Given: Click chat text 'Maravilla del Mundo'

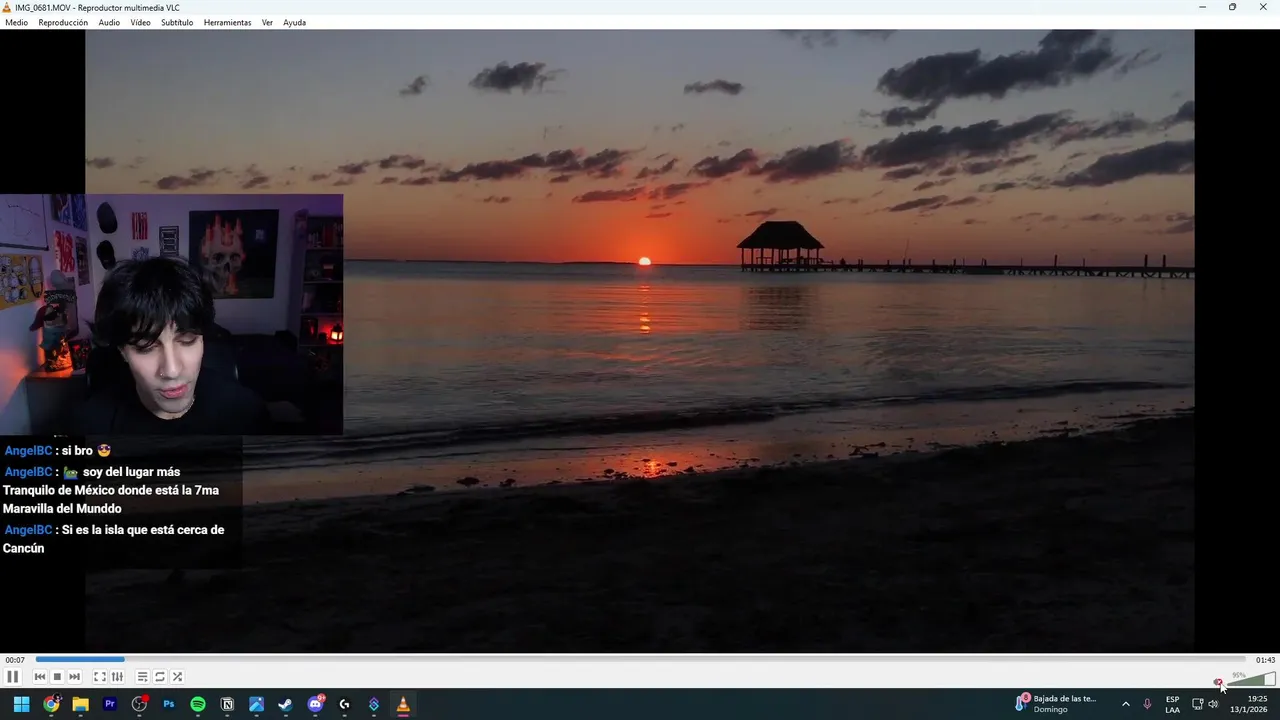Looking at the screenshot, I should coord(62,509).
